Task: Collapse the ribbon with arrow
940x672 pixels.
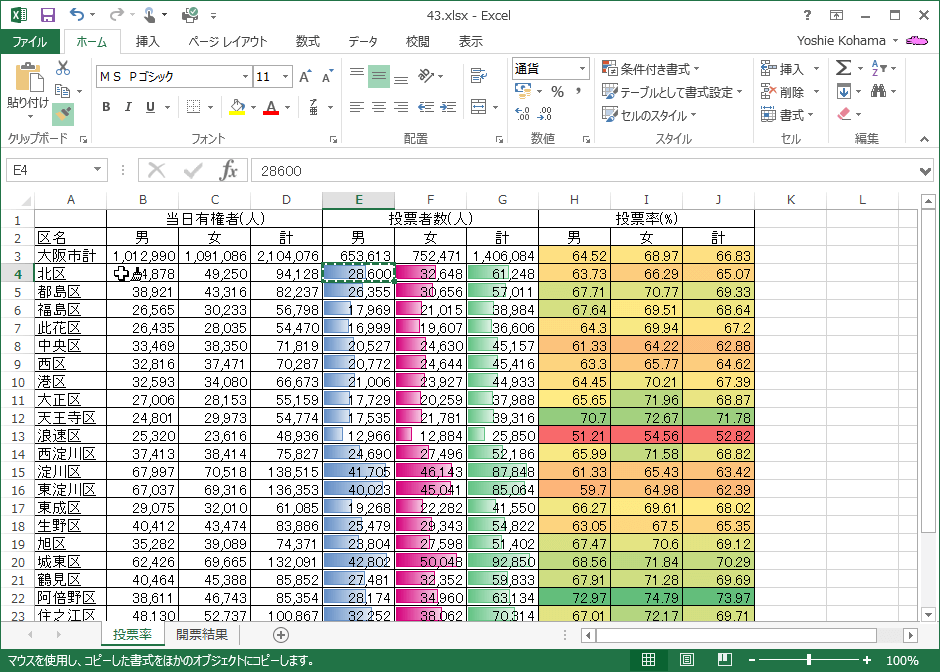Action: click(x=924, y=139)
